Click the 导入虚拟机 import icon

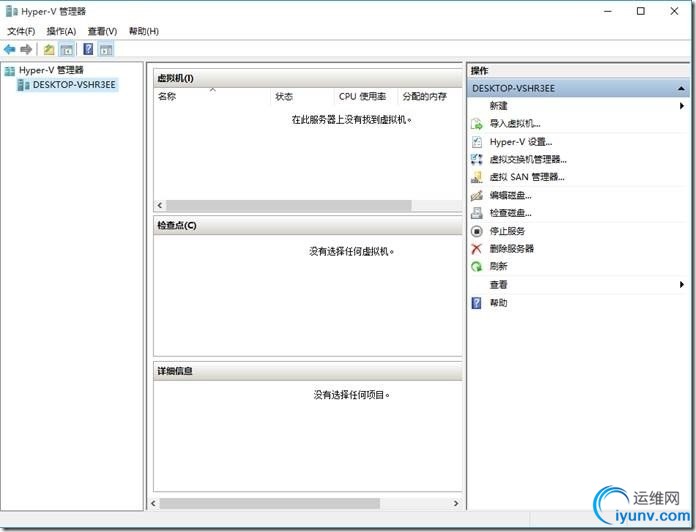[x=476, y=124]
